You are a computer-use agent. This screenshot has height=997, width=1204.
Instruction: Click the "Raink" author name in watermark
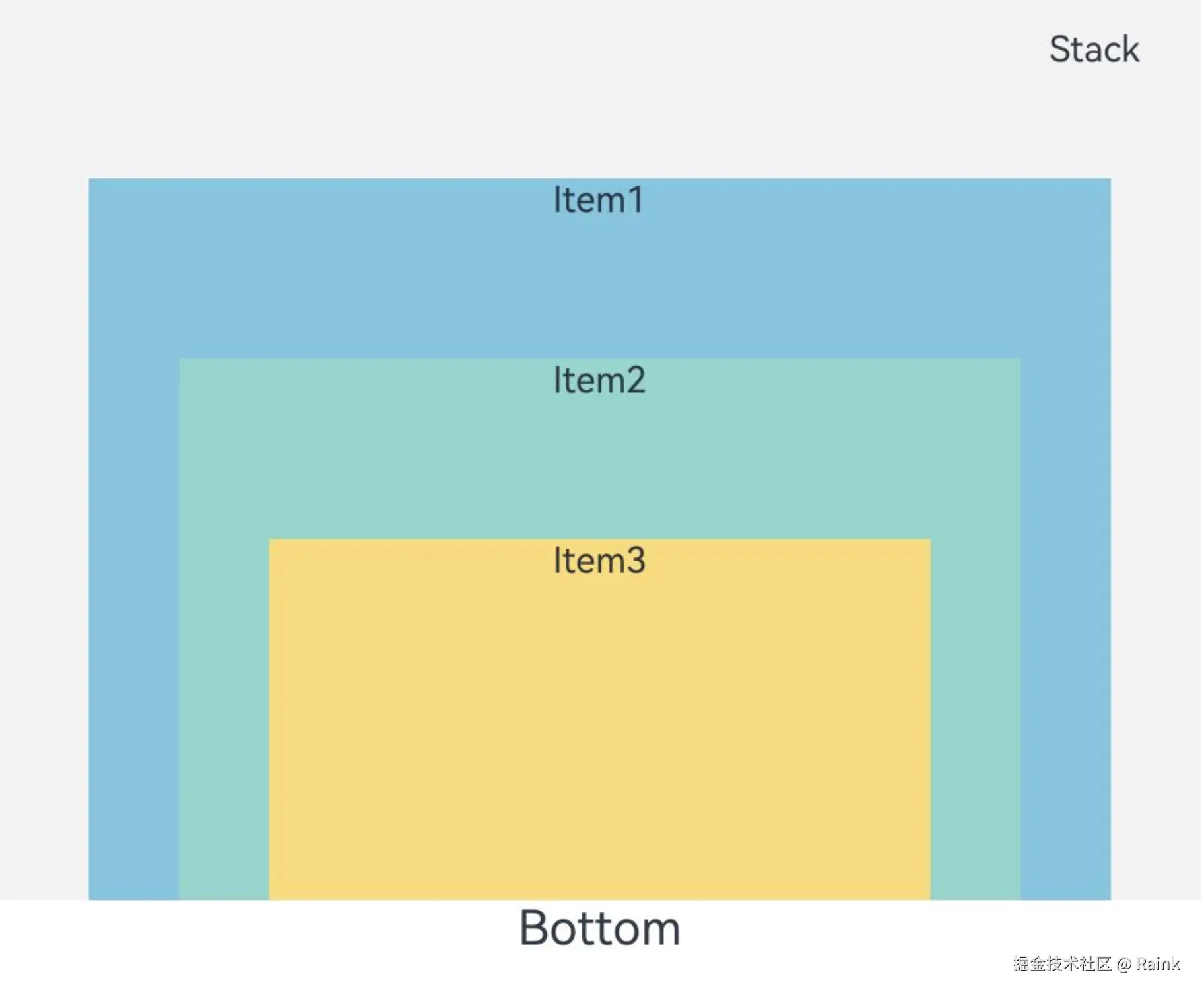1158,964
